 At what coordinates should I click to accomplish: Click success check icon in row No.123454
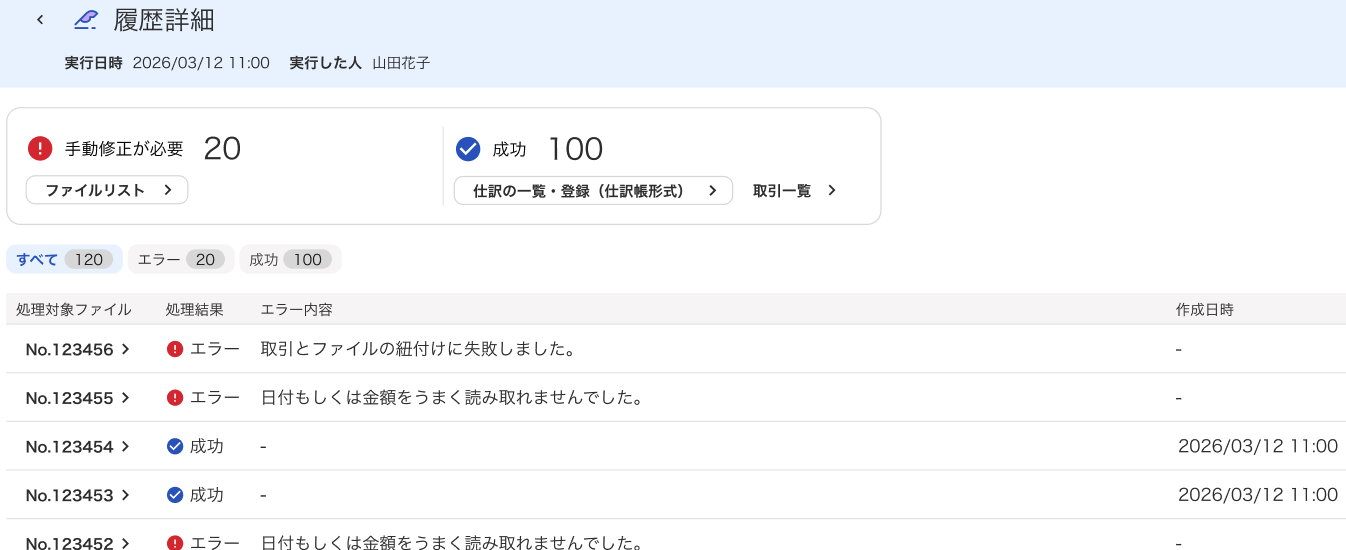[x=175, y=446]
